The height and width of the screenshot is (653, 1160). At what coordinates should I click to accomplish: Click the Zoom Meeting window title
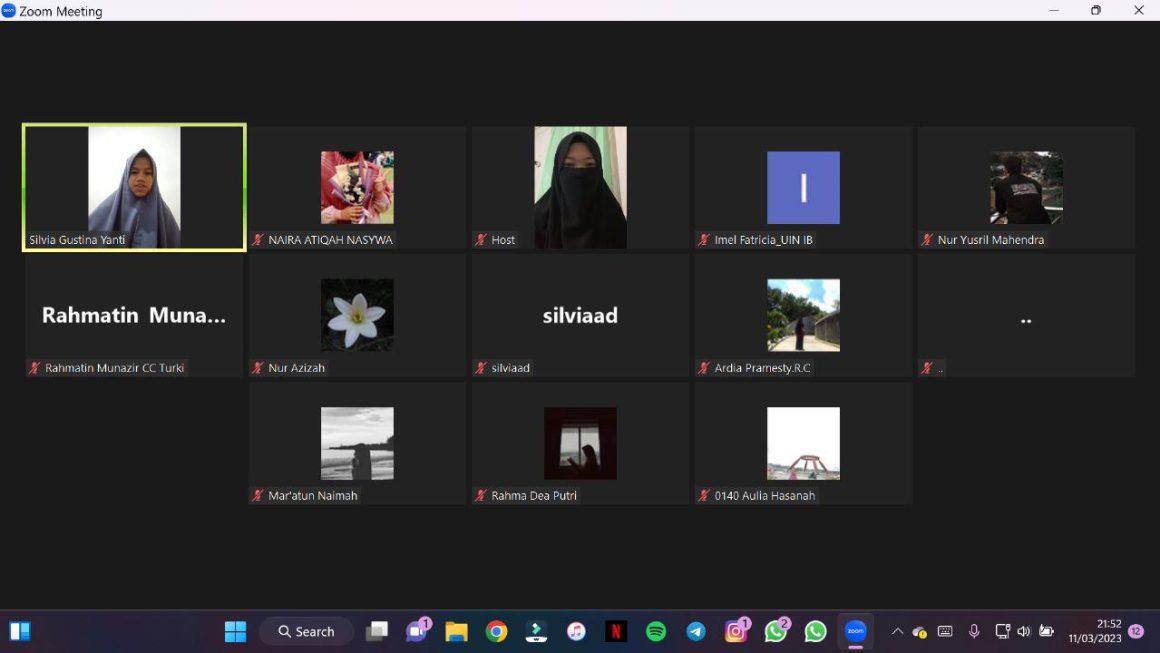point(60,11)
